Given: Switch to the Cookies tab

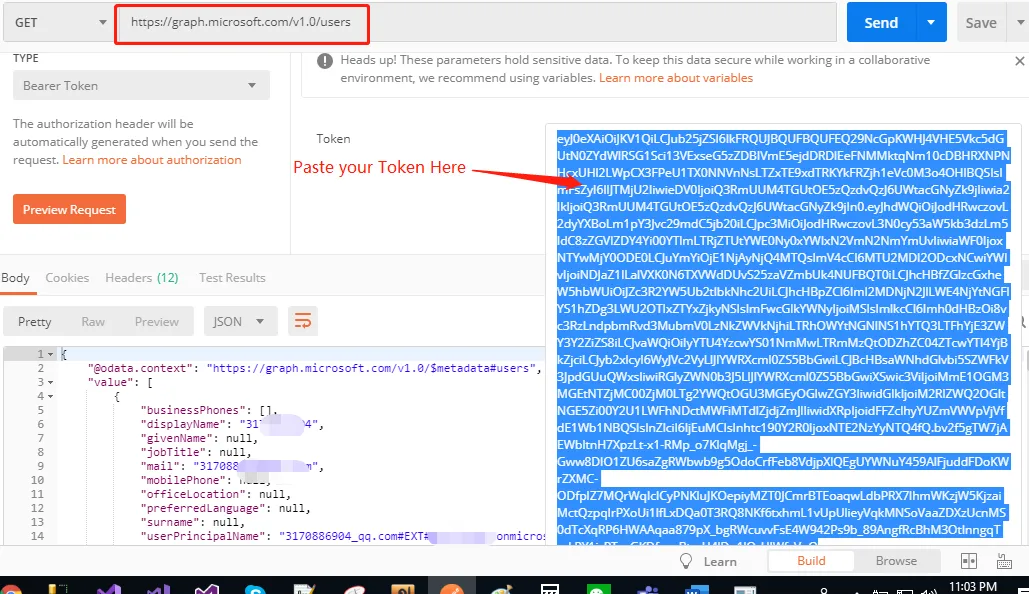Looking at the screenshot, I should pos(67,278).
